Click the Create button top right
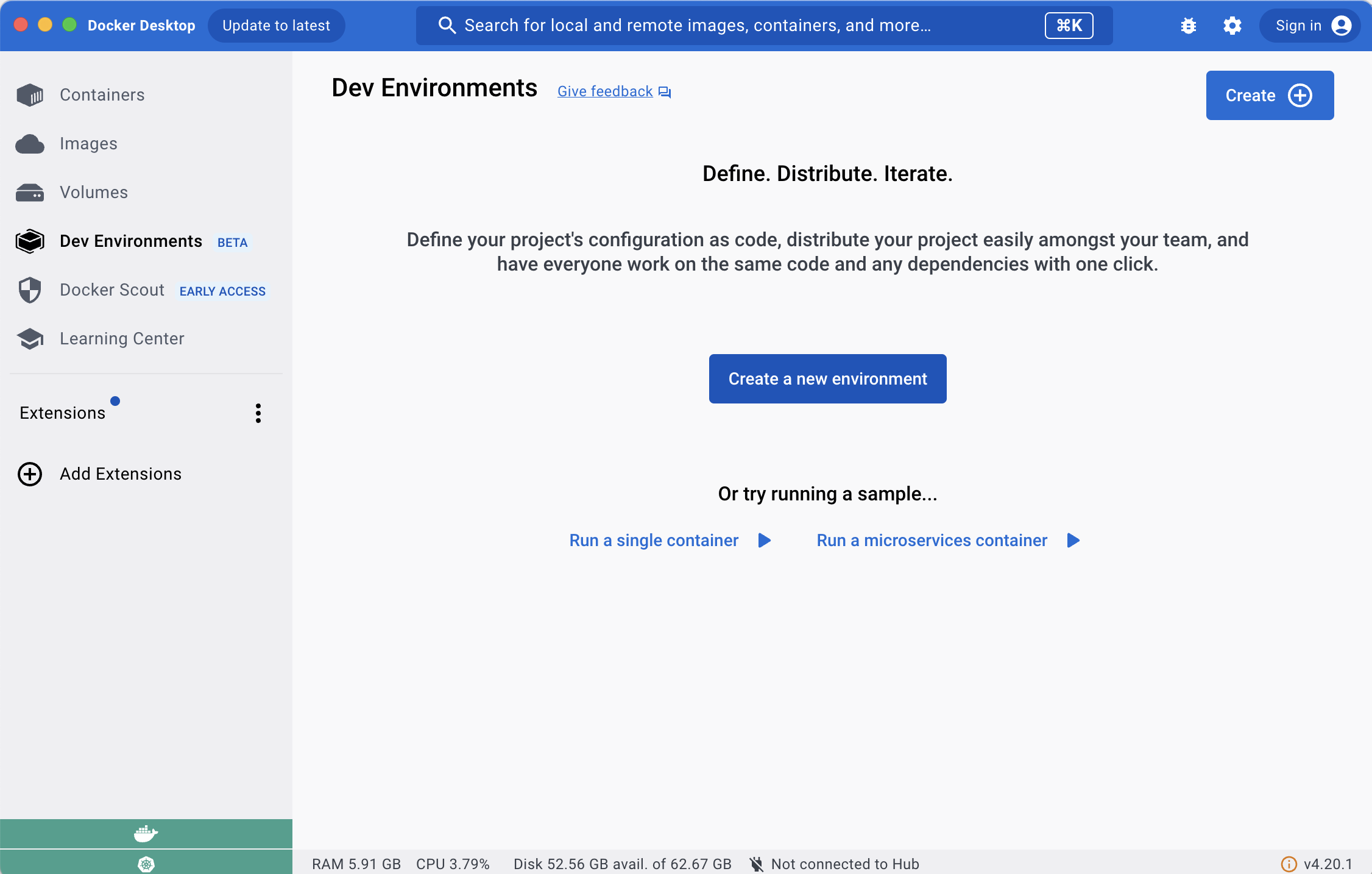This screenshot has width=1372, height=874. pos(1270,96)
